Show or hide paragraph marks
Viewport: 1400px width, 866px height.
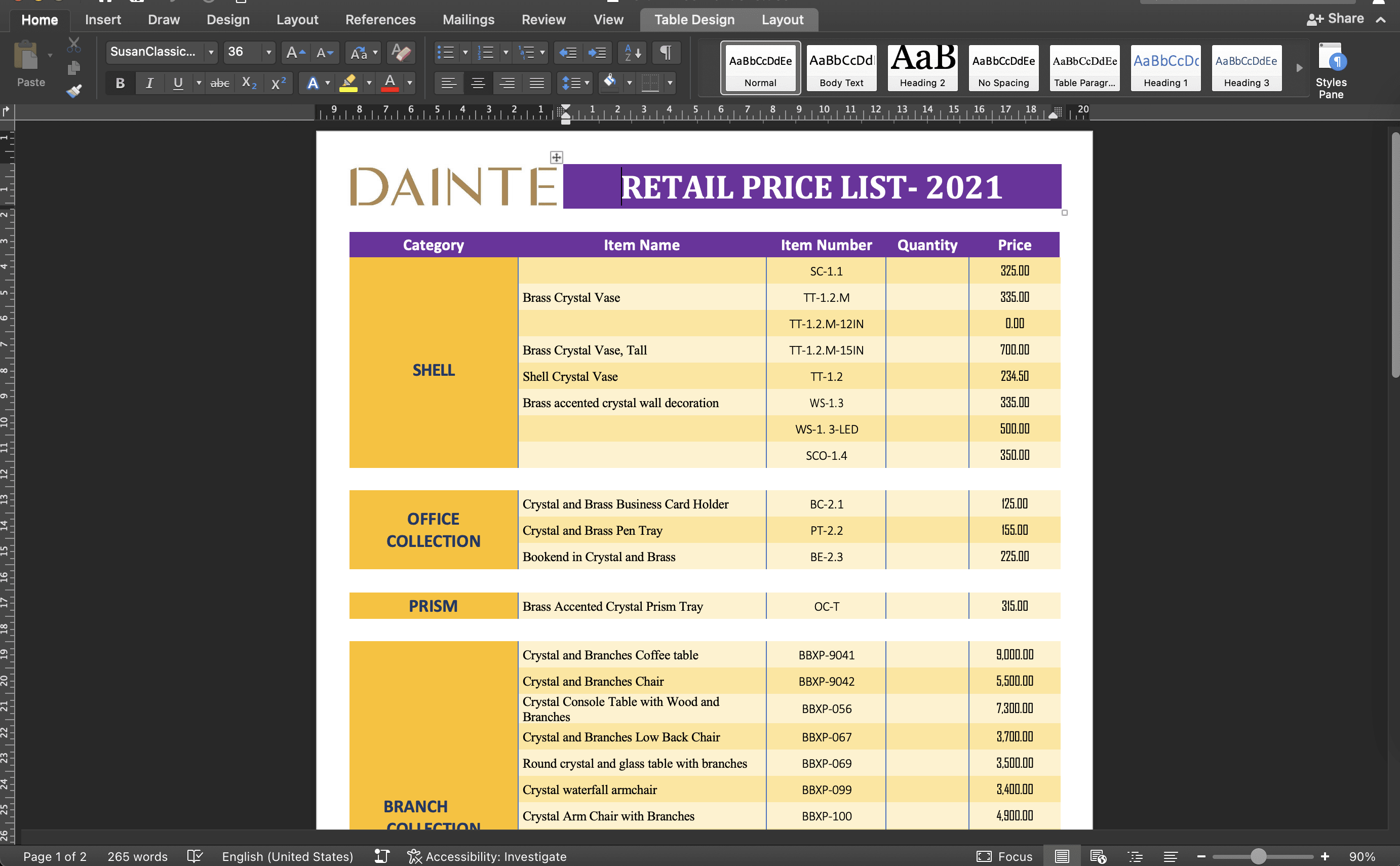[666, 53]
